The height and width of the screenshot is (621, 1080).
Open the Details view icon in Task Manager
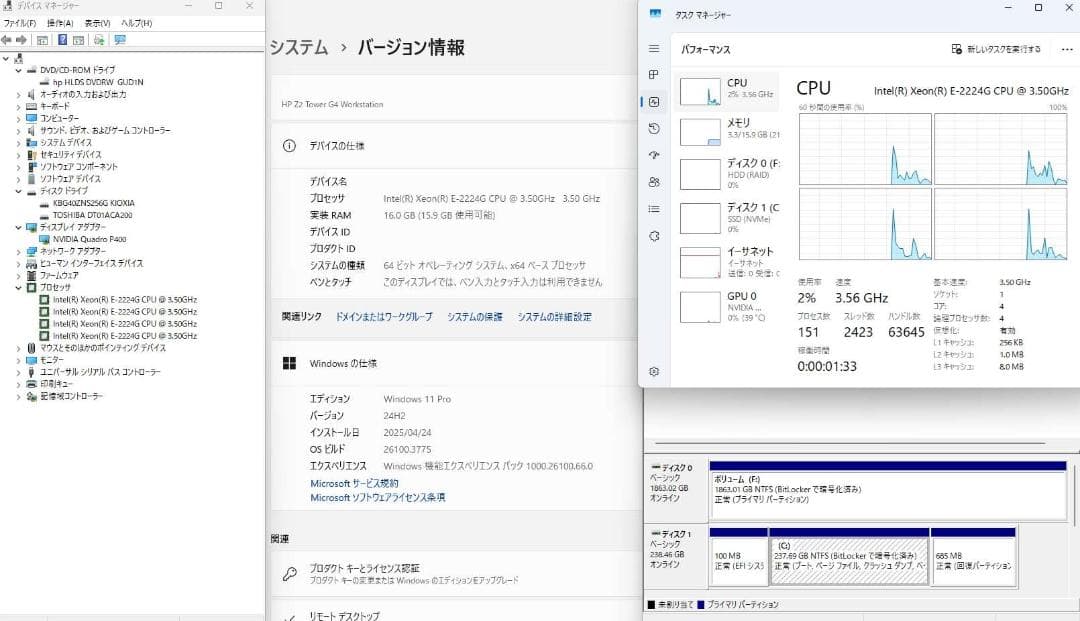[652, 208]
